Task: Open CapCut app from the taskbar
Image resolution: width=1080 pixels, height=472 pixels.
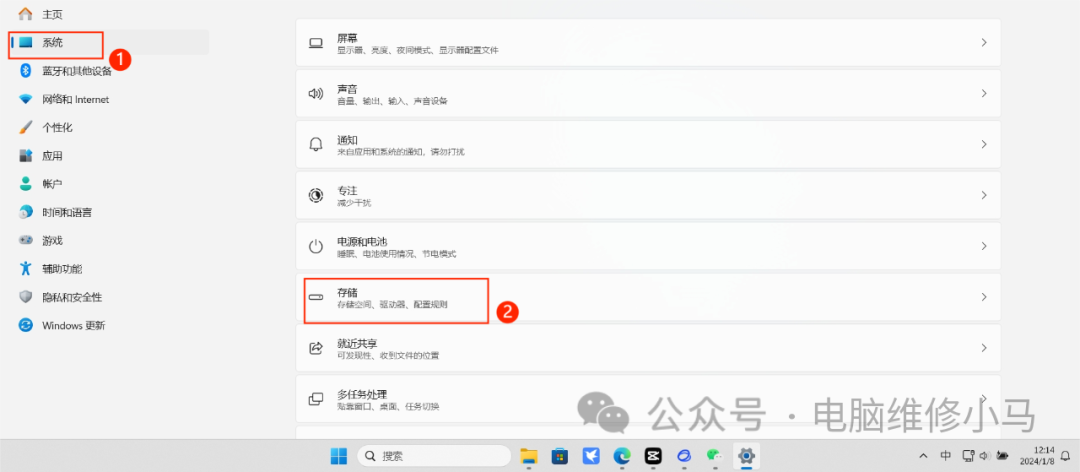Action: [x=653, y=455]
